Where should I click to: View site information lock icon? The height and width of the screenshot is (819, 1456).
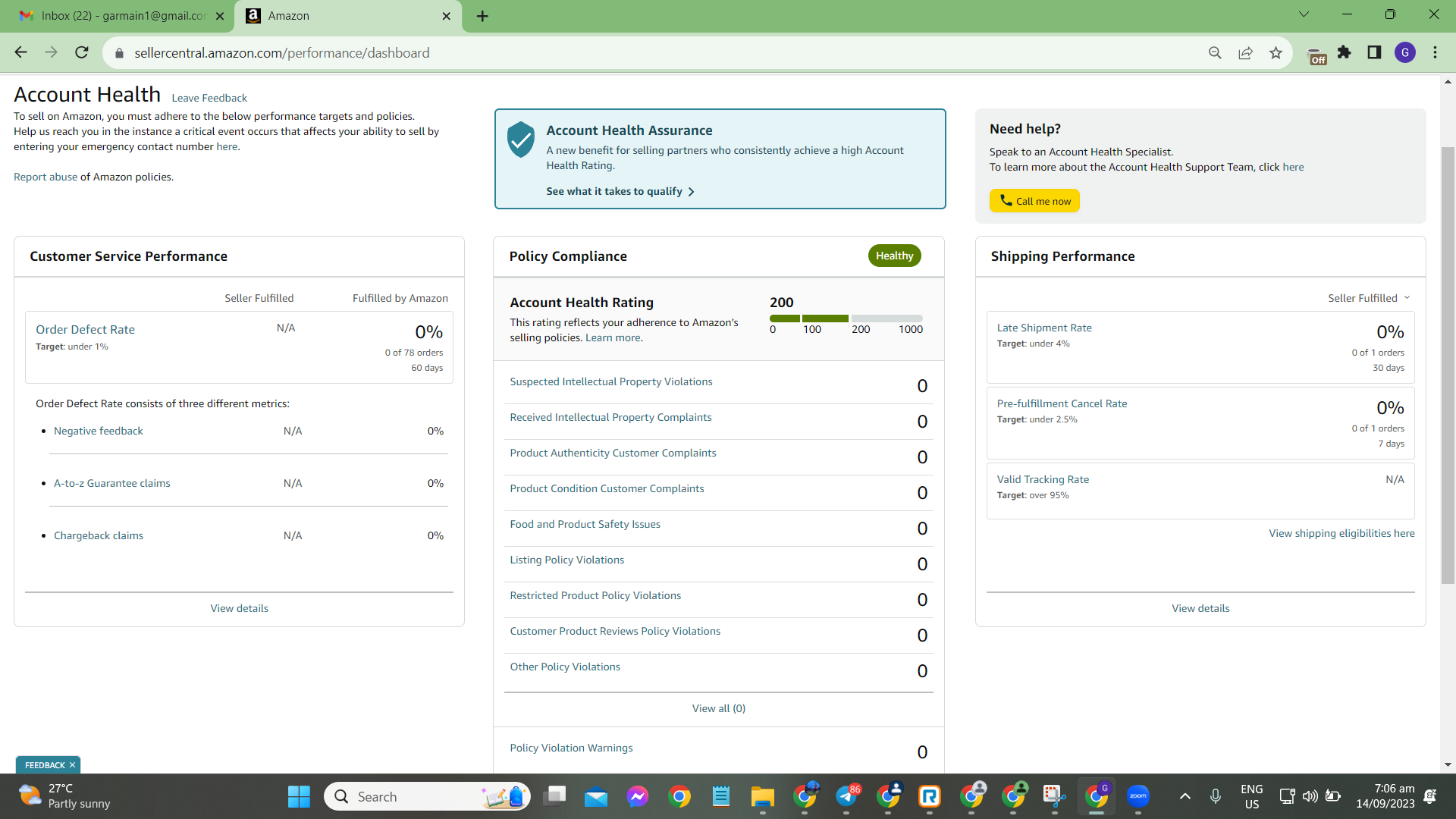(119, 53)
